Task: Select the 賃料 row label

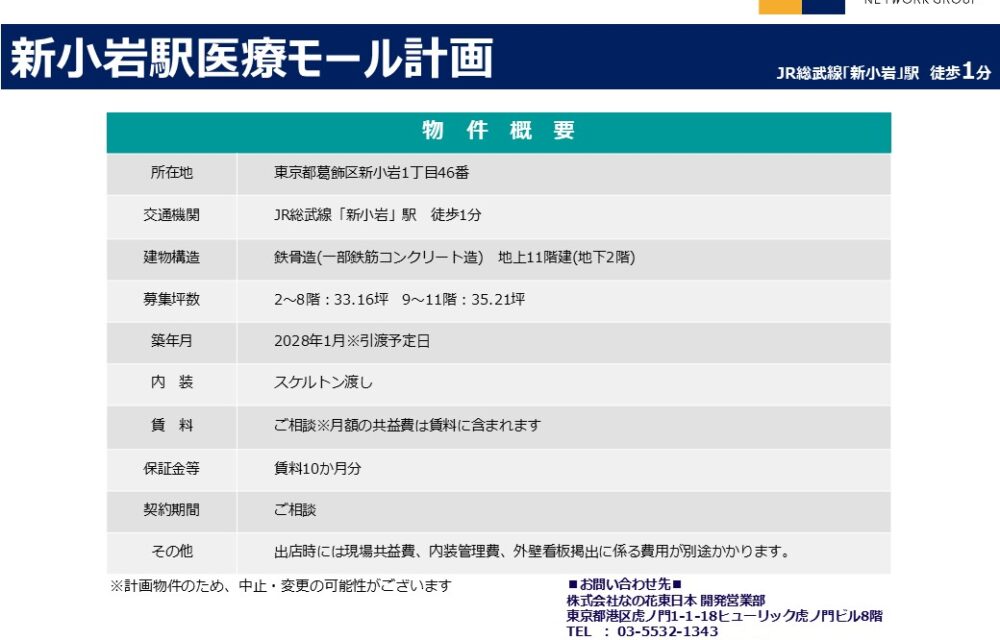Action: click(x=171, y=425)
